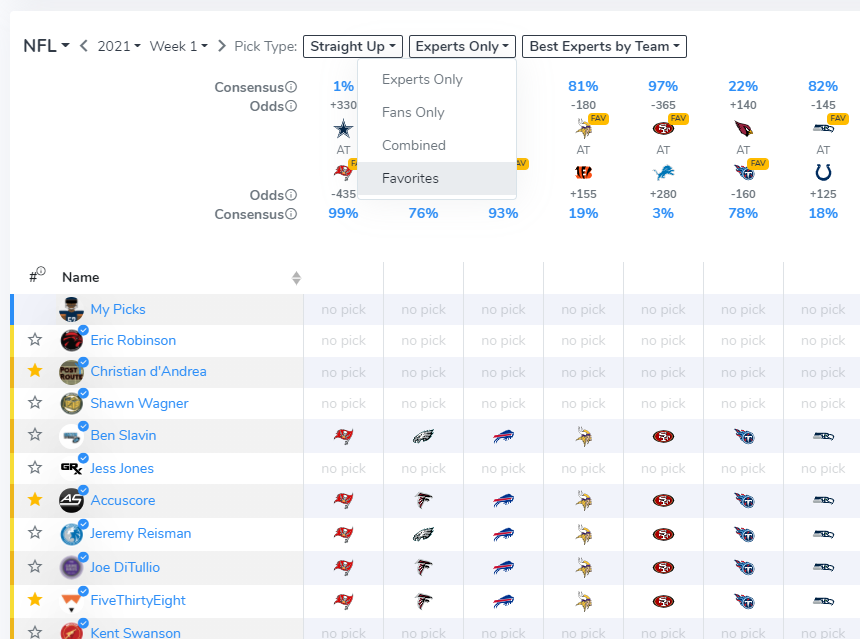Favorite Ben Slavin with star

pos(35,434)
